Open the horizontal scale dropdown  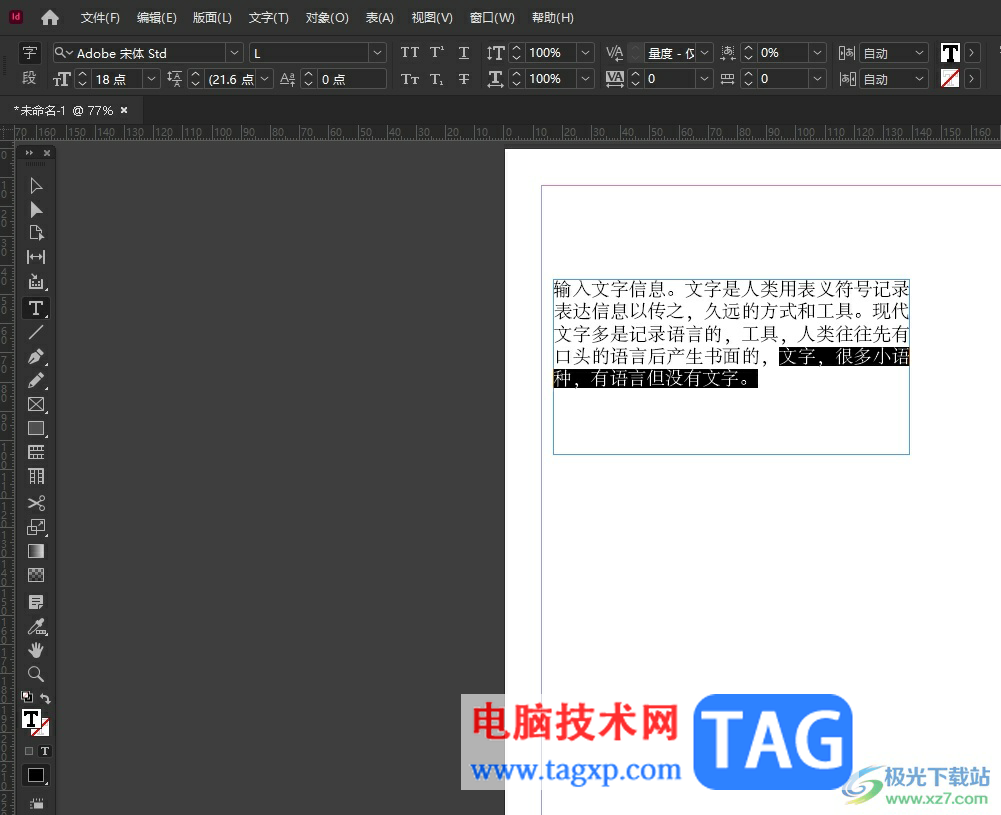[x=585, y=79]
